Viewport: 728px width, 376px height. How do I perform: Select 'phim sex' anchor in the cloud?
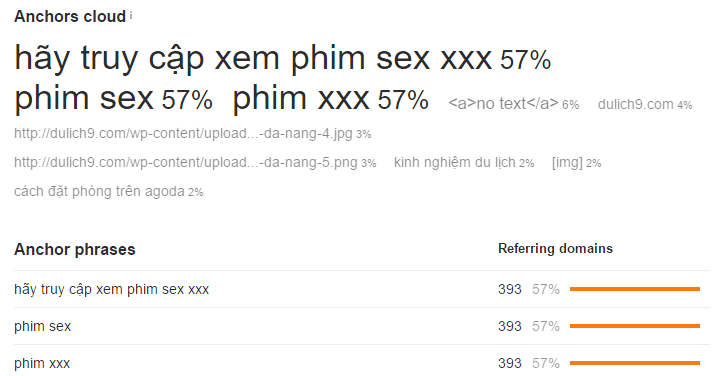84,99
